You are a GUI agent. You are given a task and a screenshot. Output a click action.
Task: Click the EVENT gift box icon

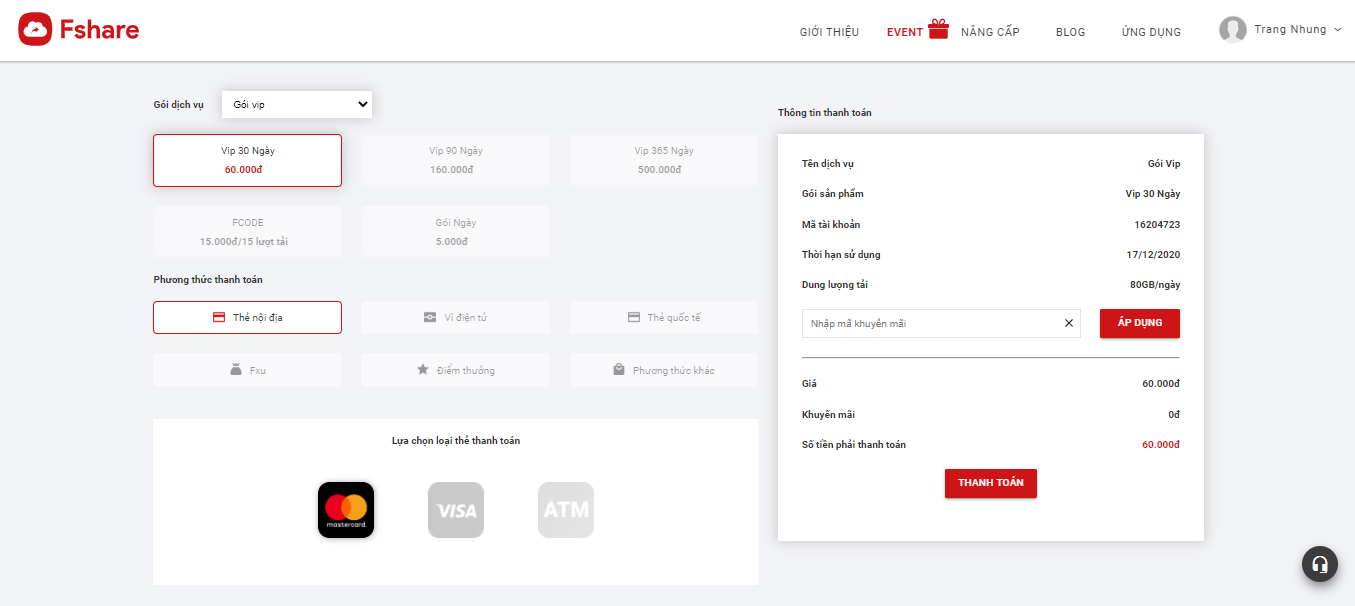tap(938, 29)
